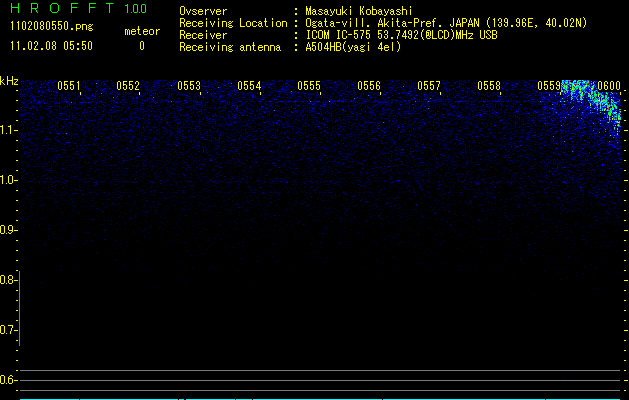
Task: Click the Receiving Location label
Action: pos(233,23)
